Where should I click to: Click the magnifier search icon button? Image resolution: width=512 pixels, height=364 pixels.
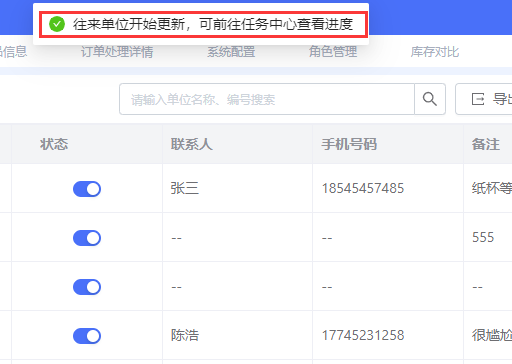430,99
